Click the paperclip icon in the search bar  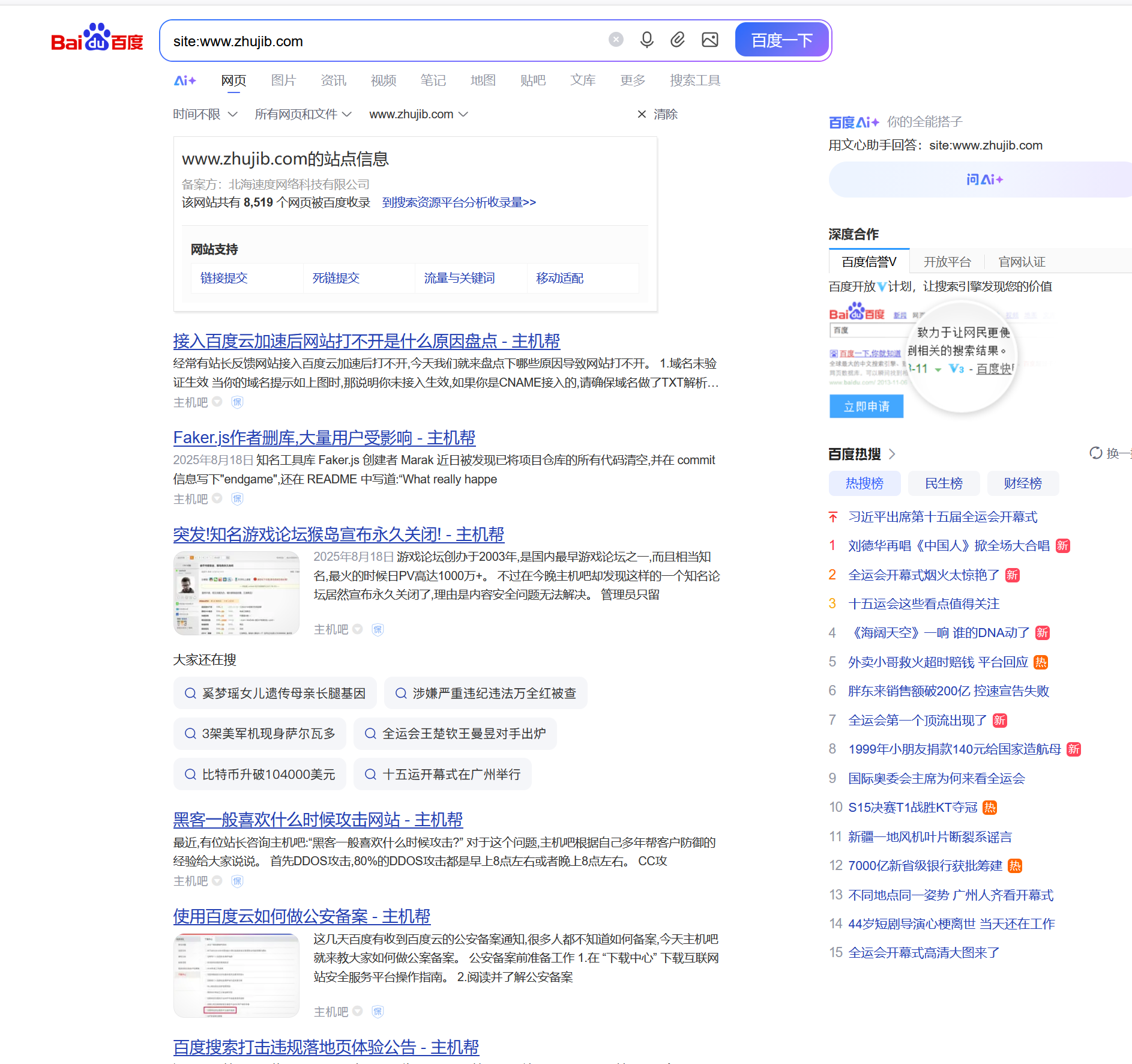coord(678,40)
